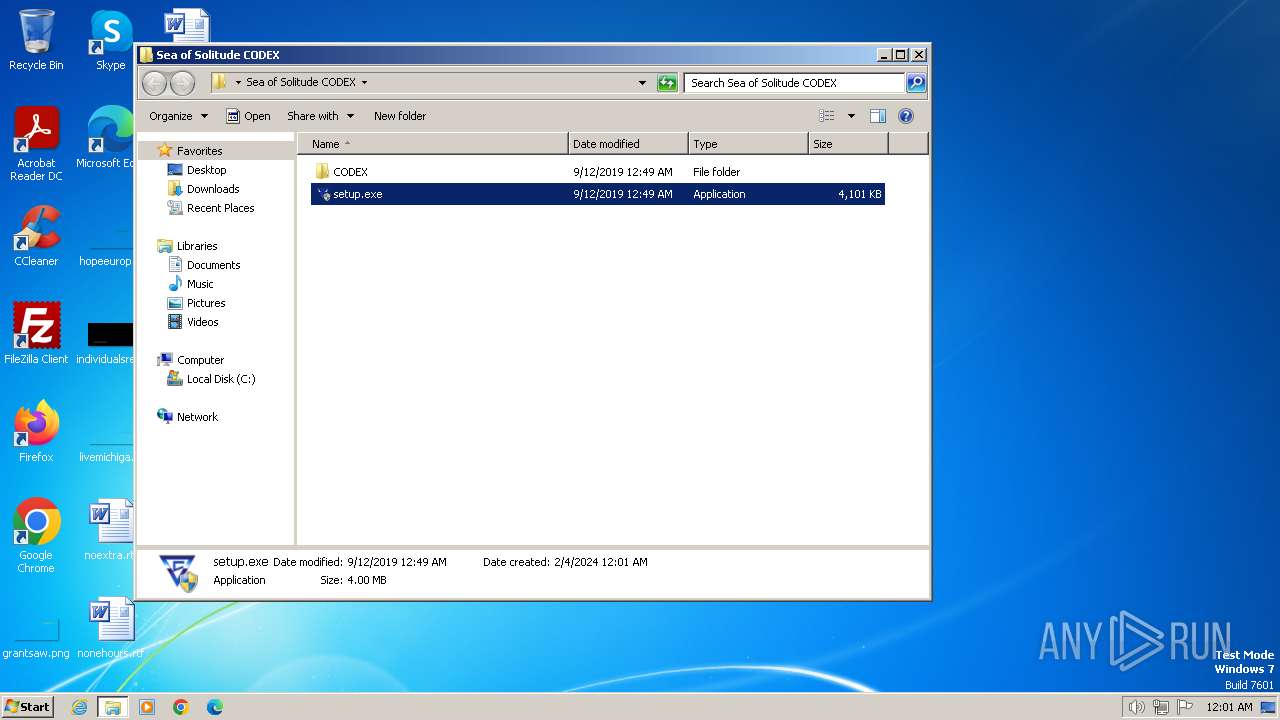
Task: Click the Videos library icon
Action: pyautogui.click(x=175, y=322)
